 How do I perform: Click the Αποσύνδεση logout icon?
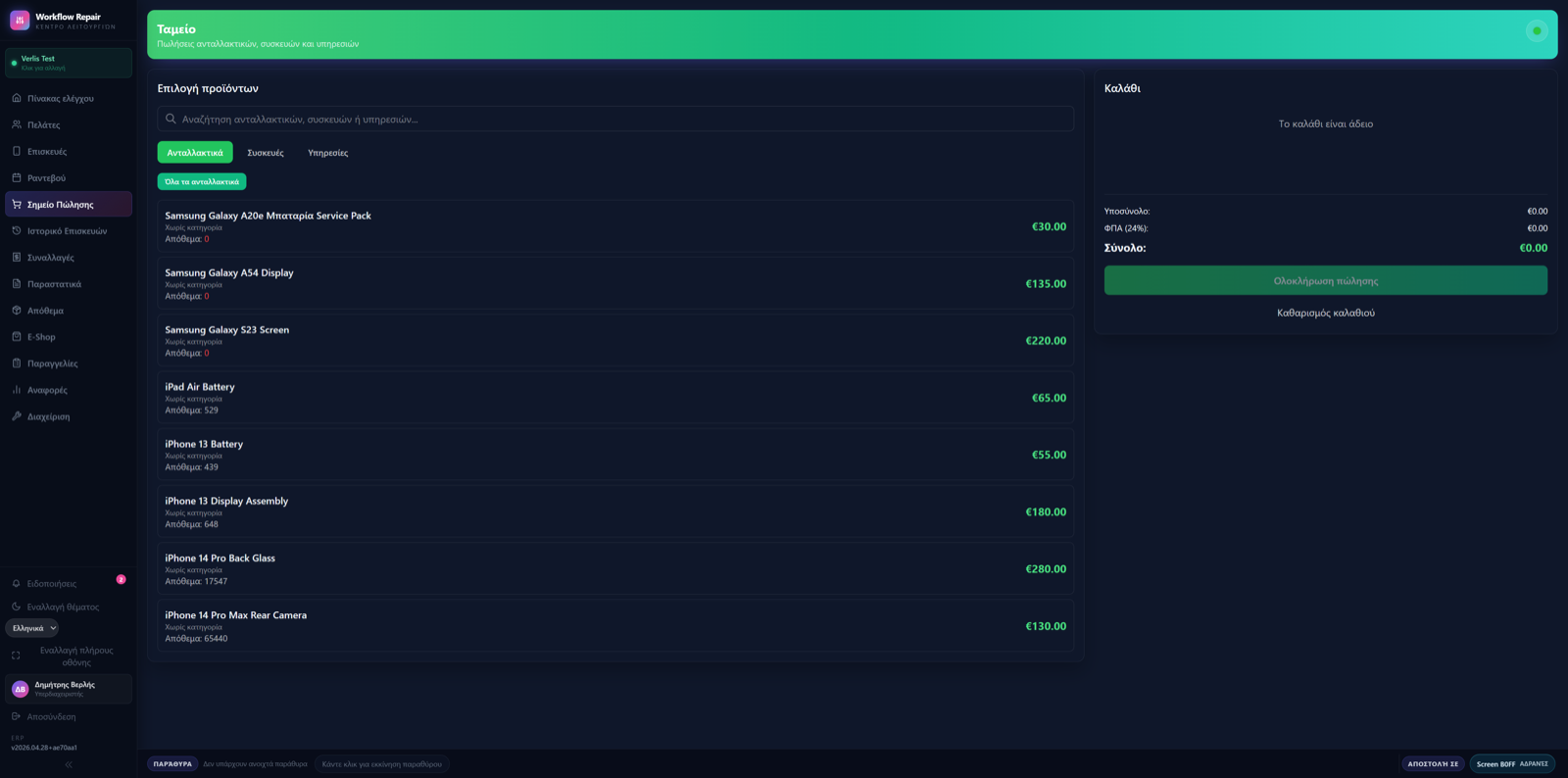point(17,716)
